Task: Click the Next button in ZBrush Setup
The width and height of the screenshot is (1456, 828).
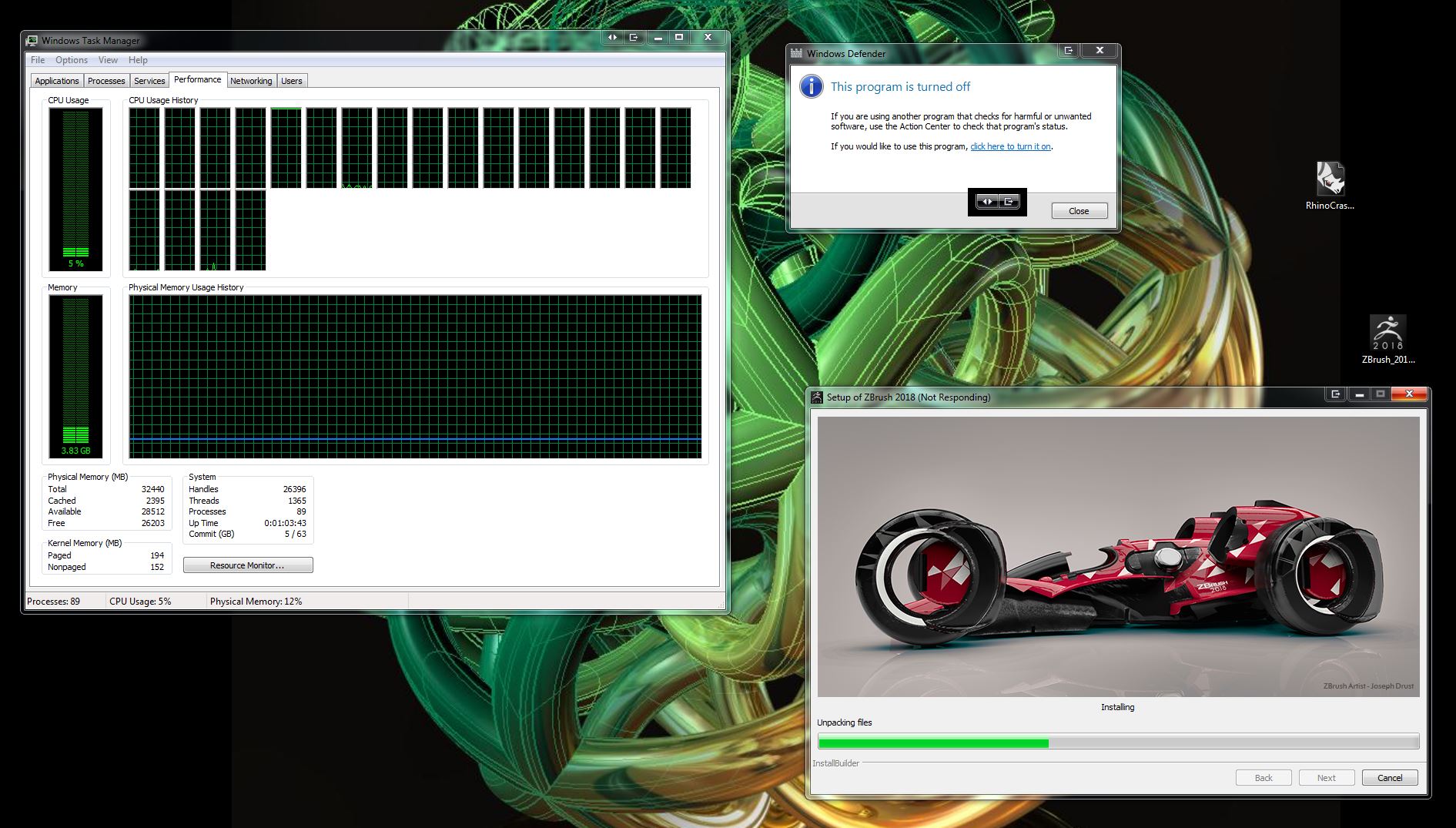Action: 1327,778
